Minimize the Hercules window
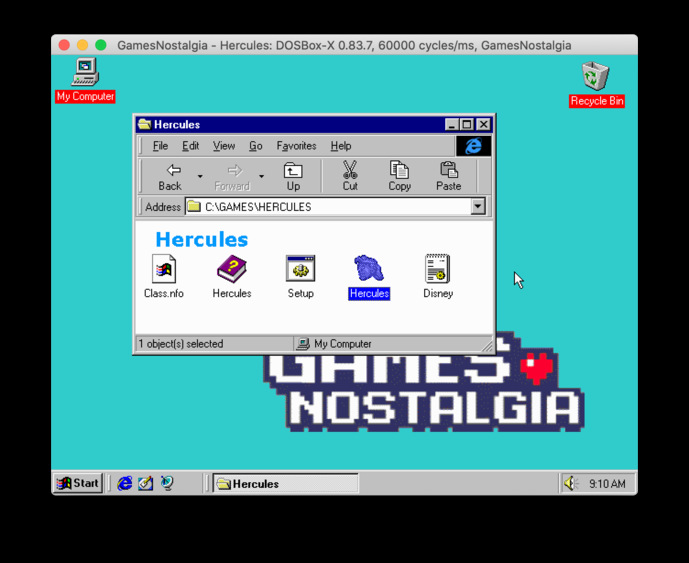 pyautogui.click(x=451, y=124)
